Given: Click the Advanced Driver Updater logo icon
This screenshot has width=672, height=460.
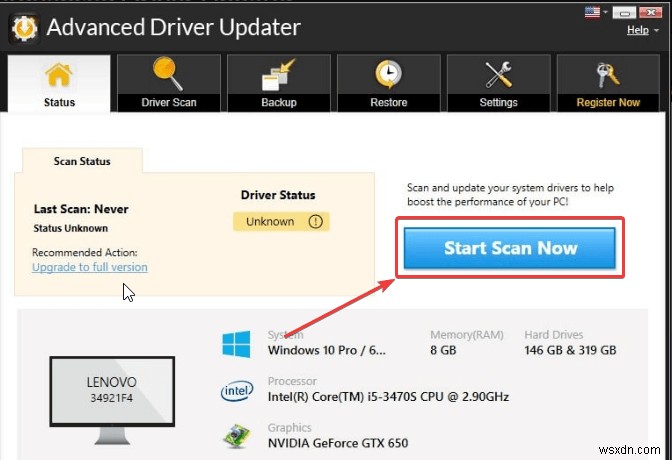Looking at the screenshot, I should click(x=25, y=28).
